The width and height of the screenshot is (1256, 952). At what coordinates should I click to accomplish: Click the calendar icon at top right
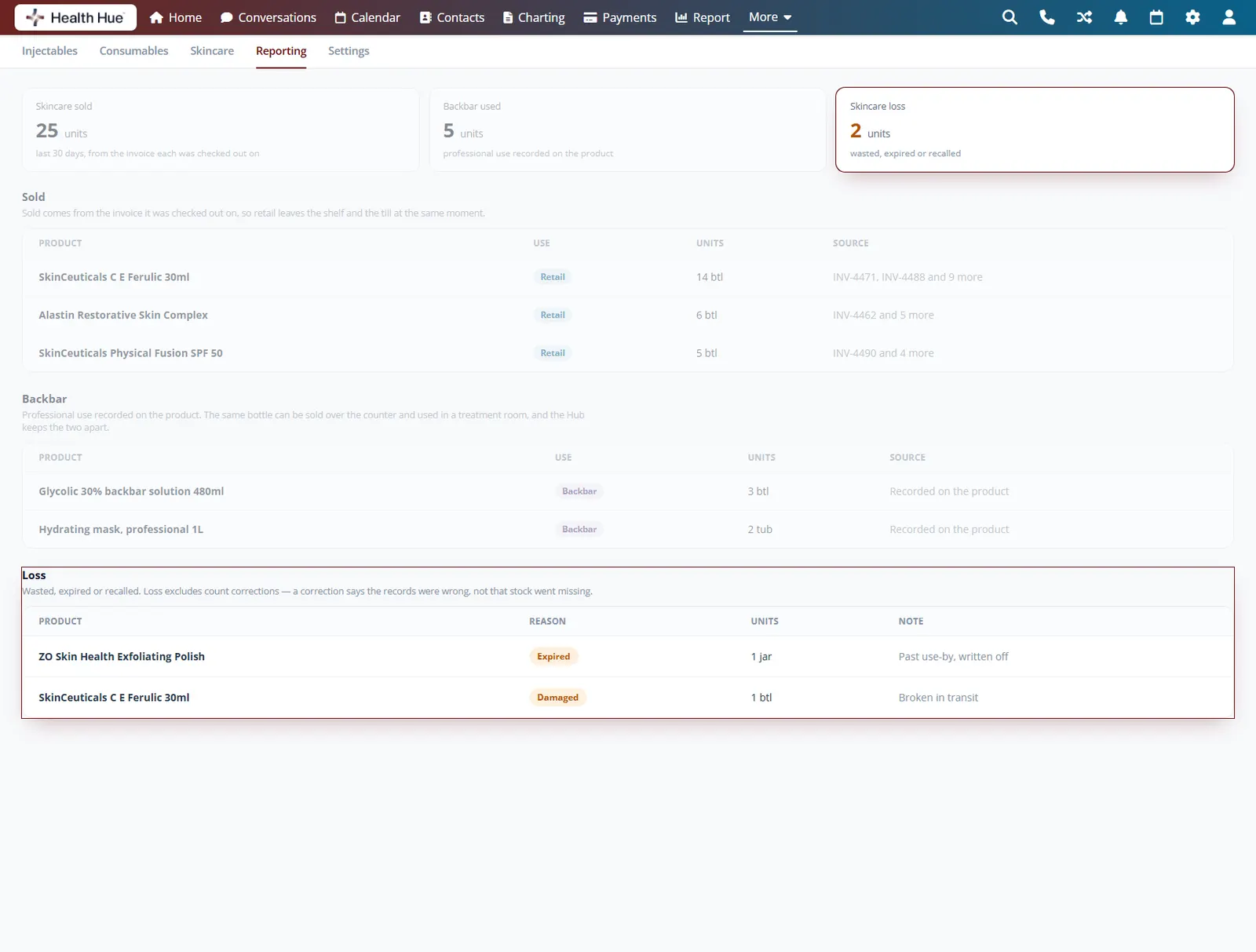coord(1156,17)
